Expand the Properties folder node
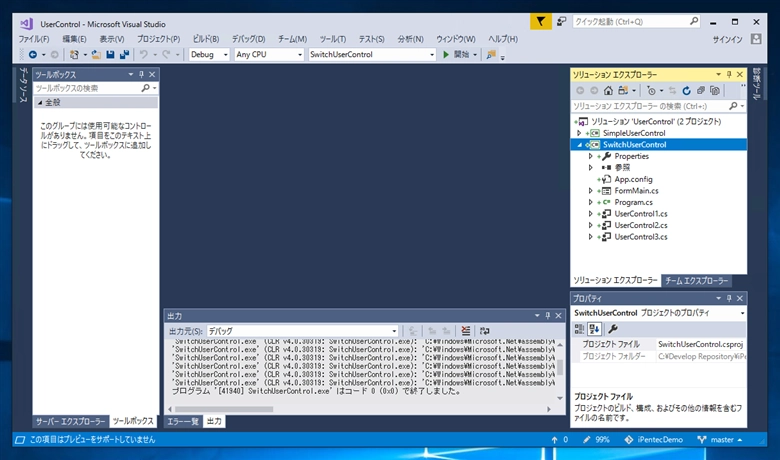The height and width of the screenshot is (460, 780). (x=590, y=156)
